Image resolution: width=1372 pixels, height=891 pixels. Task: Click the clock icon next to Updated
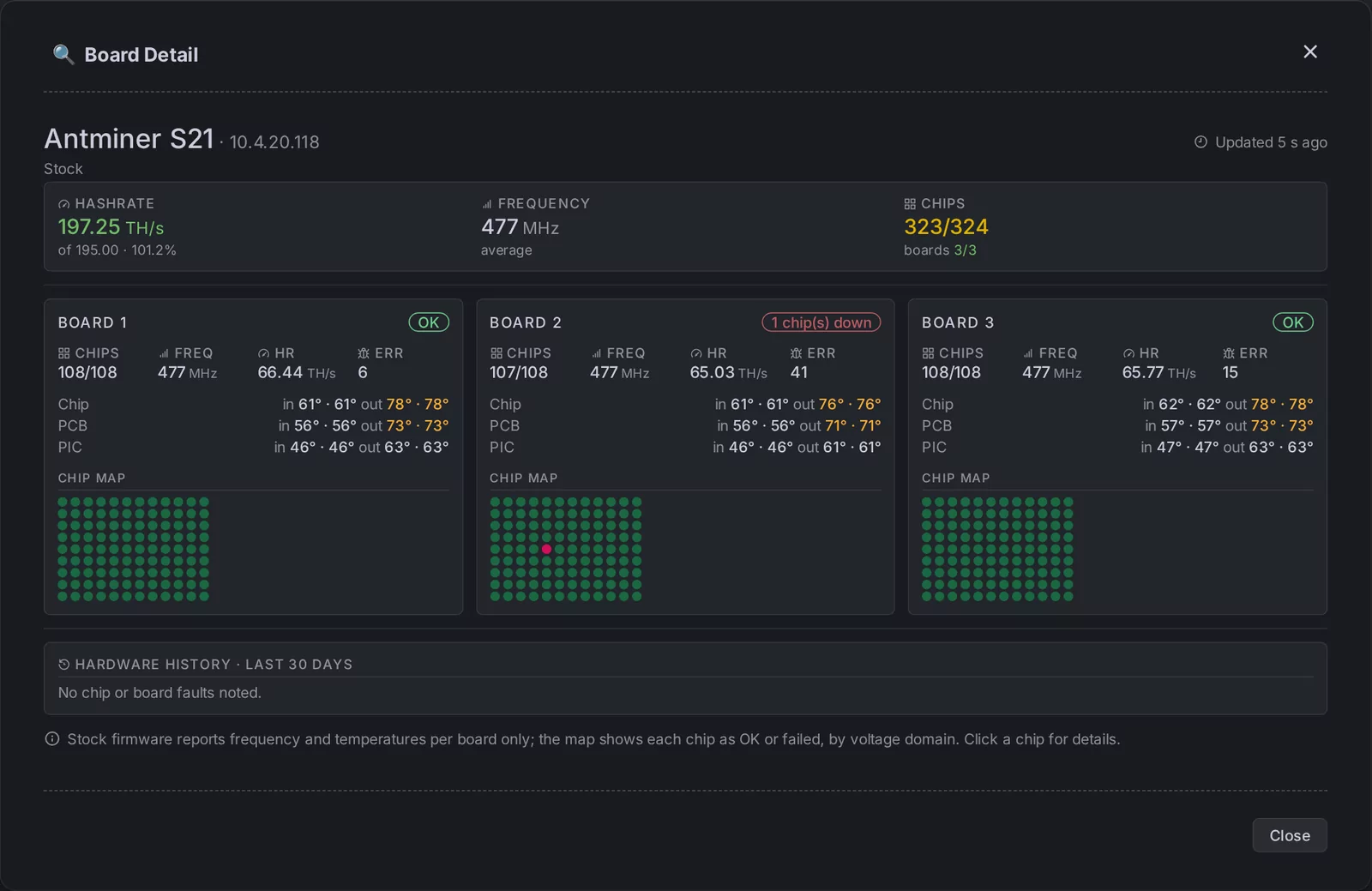click(x=1200, y=141)
